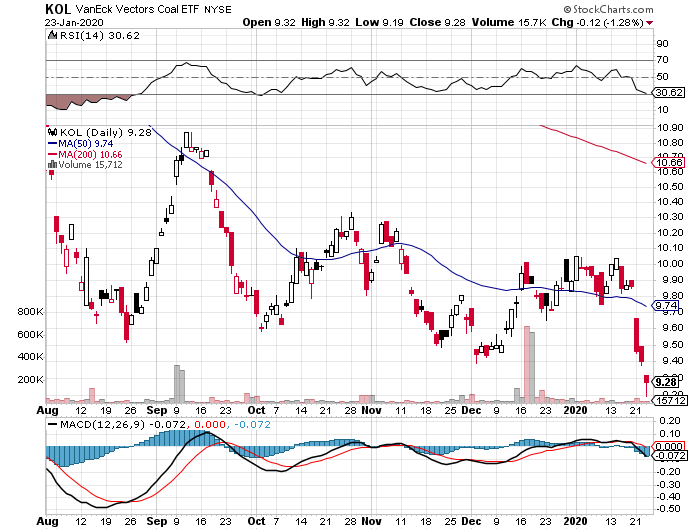The width and height of the screenshot is (700, 530).
Task: Click the MACD 0.000 value tag on right
Action: pos(668,446)
